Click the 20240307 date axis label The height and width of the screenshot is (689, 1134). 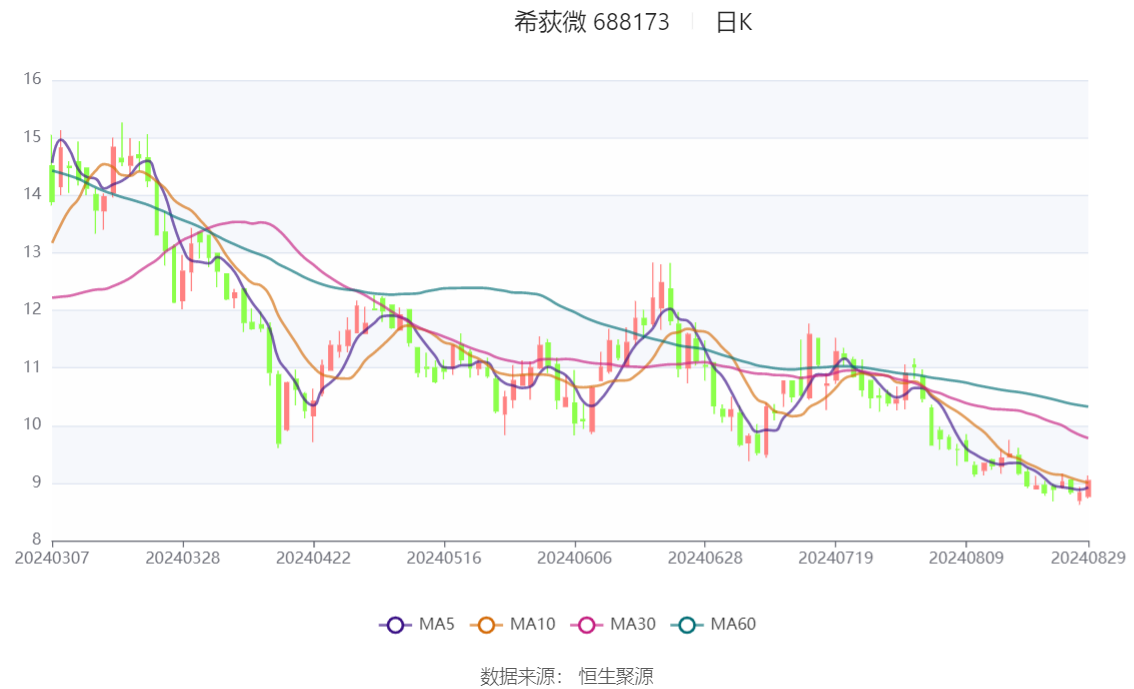pyautogui.click(x=52, y=558)
